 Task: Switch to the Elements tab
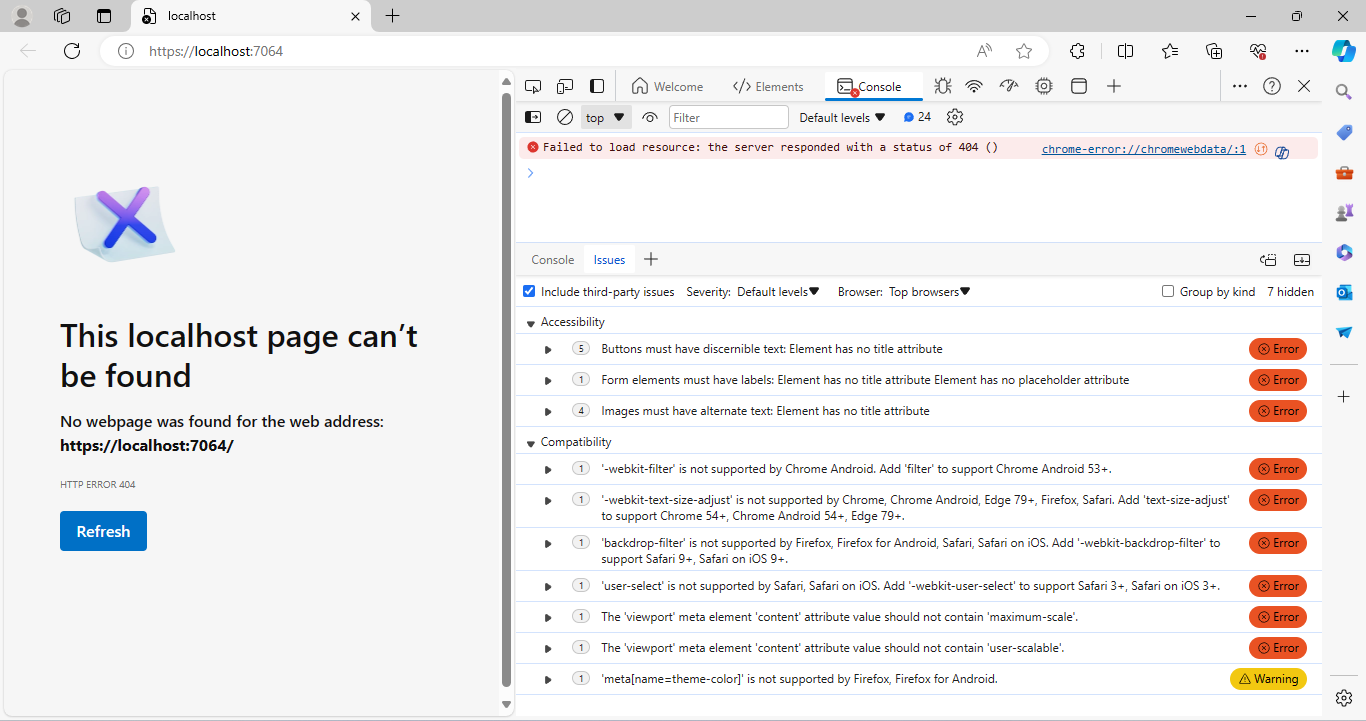pyautogui.click(x=768, y=86)
